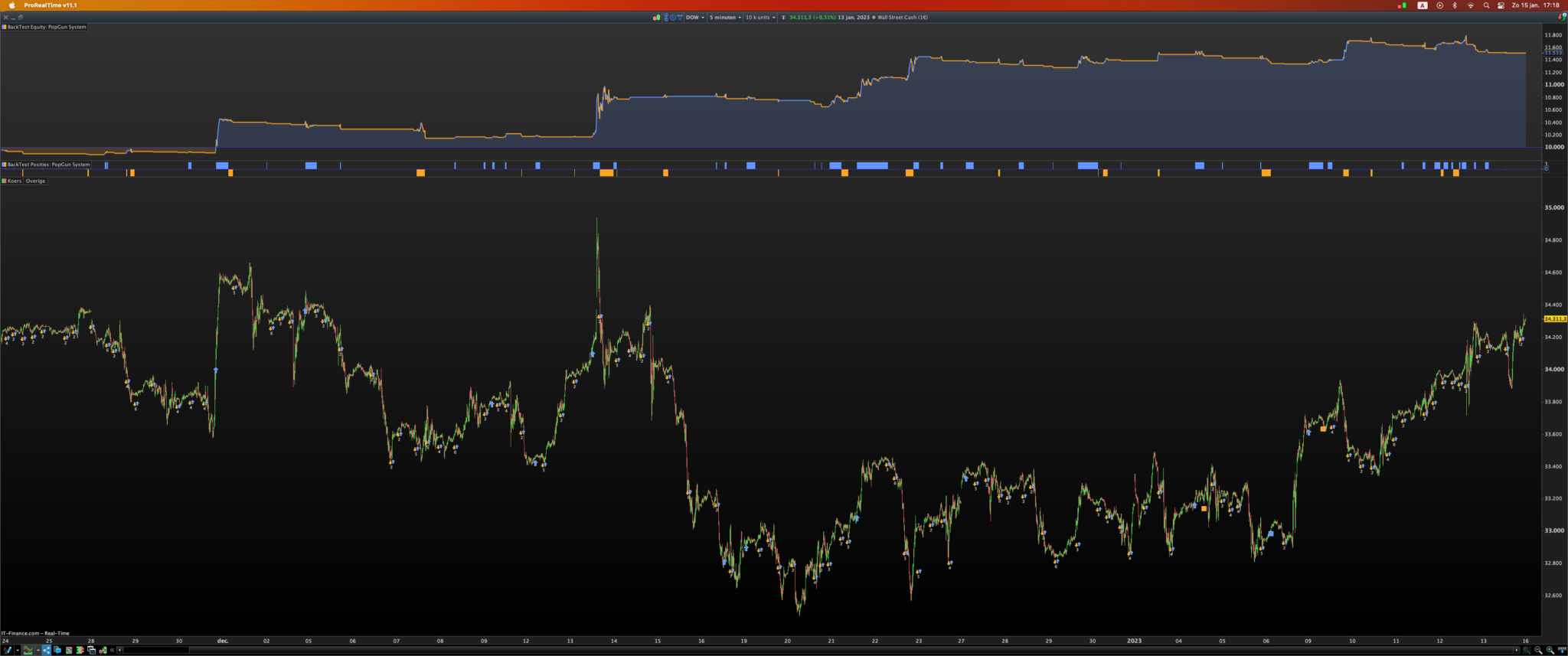Open the DOW instrument dropdown

pyautogui.click(x=695, y=18)
